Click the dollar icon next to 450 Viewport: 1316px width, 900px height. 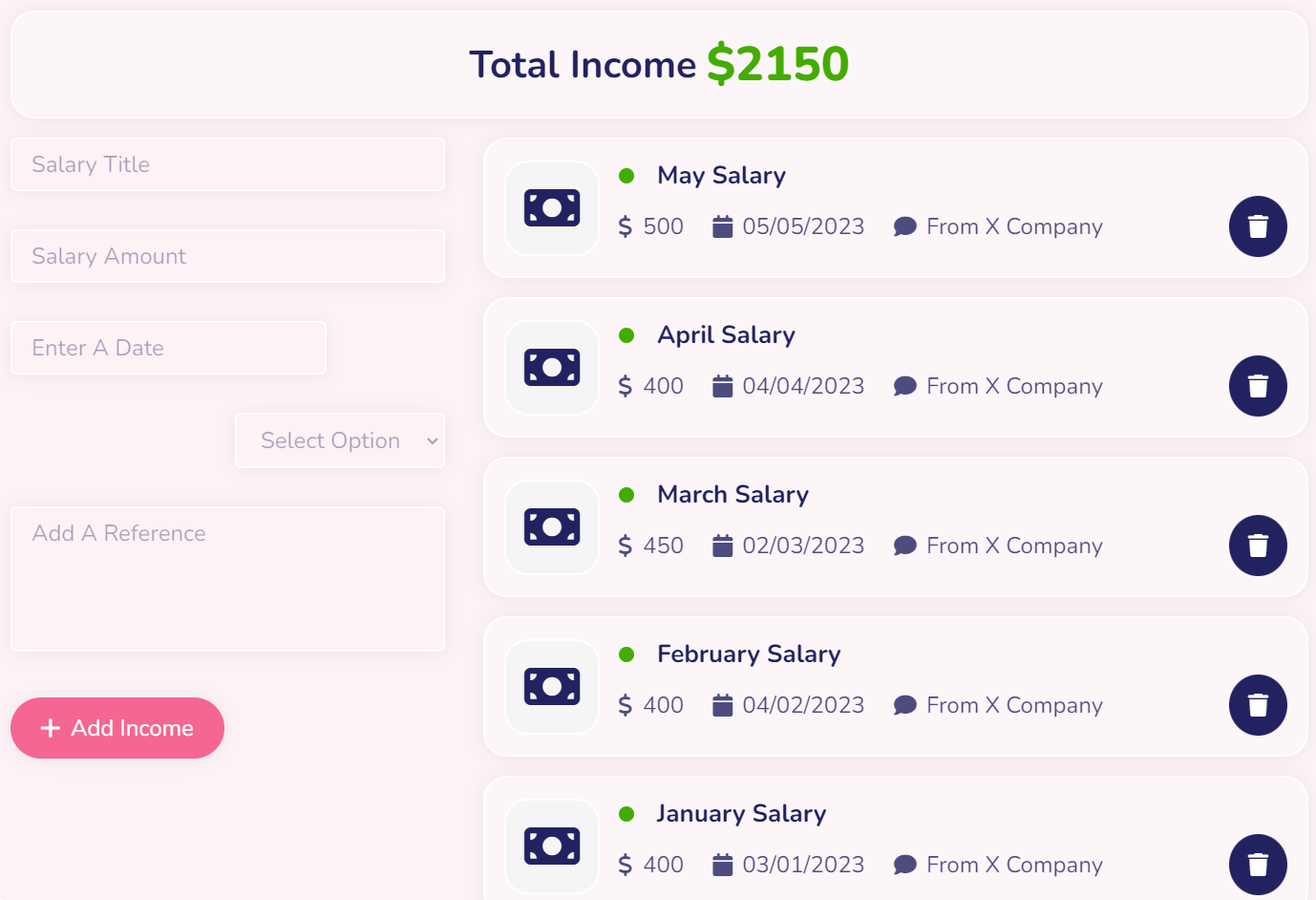[x=626, y=546]
